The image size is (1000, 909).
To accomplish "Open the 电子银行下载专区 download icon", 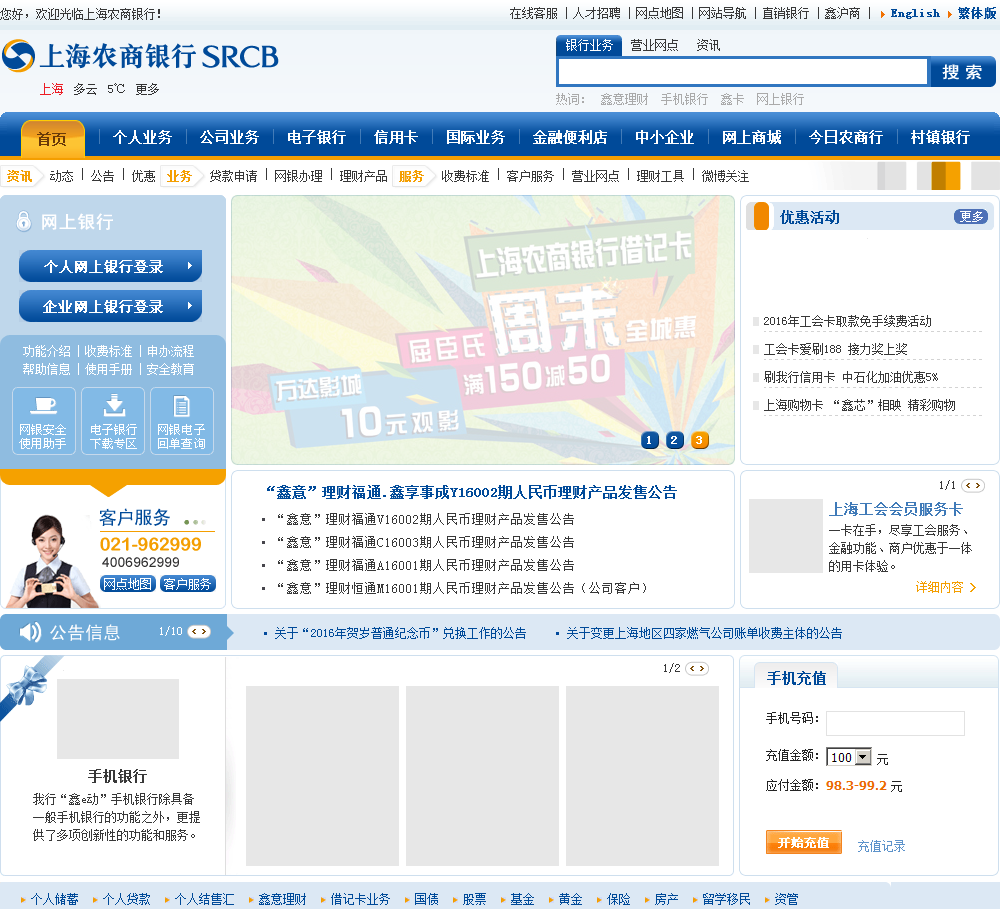I will (x=114, y=421).
